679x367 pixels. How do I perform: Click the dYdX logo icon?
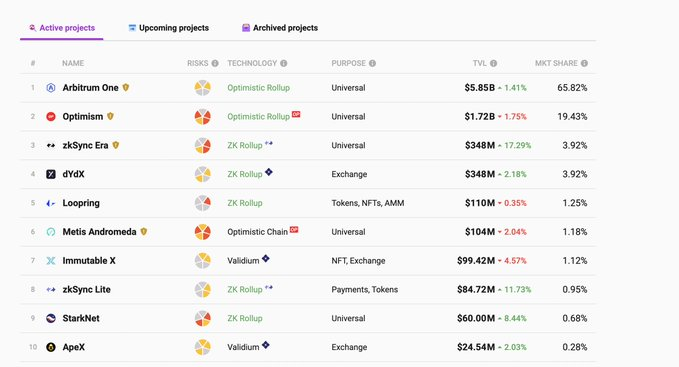[x=51, y=174]
